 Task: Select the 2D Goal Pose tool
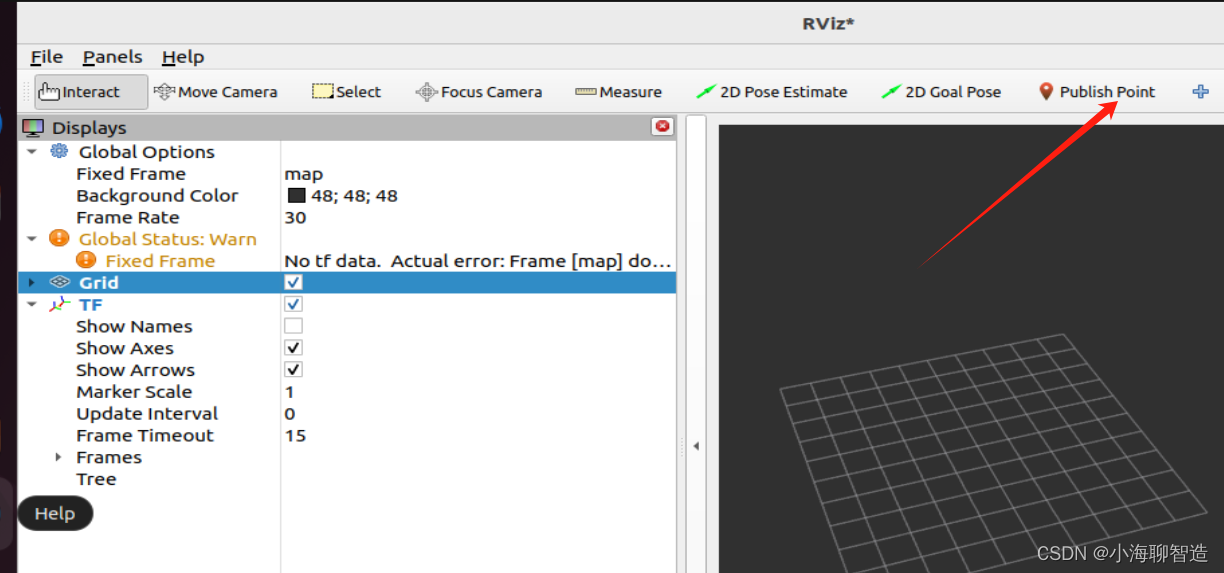(941, 92)
